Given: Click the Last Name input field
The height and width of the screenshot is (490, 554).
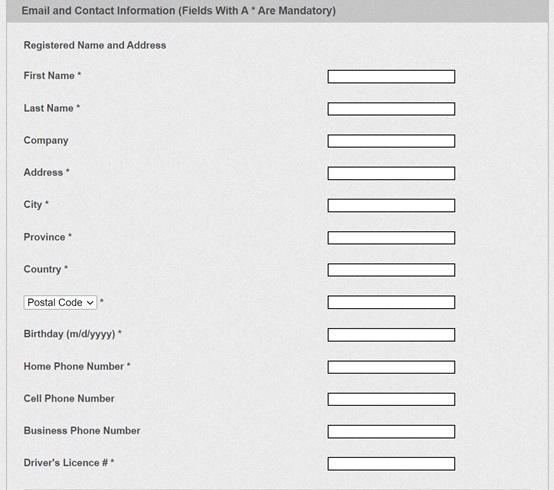Looking at the screenshot, I should 391,109.
